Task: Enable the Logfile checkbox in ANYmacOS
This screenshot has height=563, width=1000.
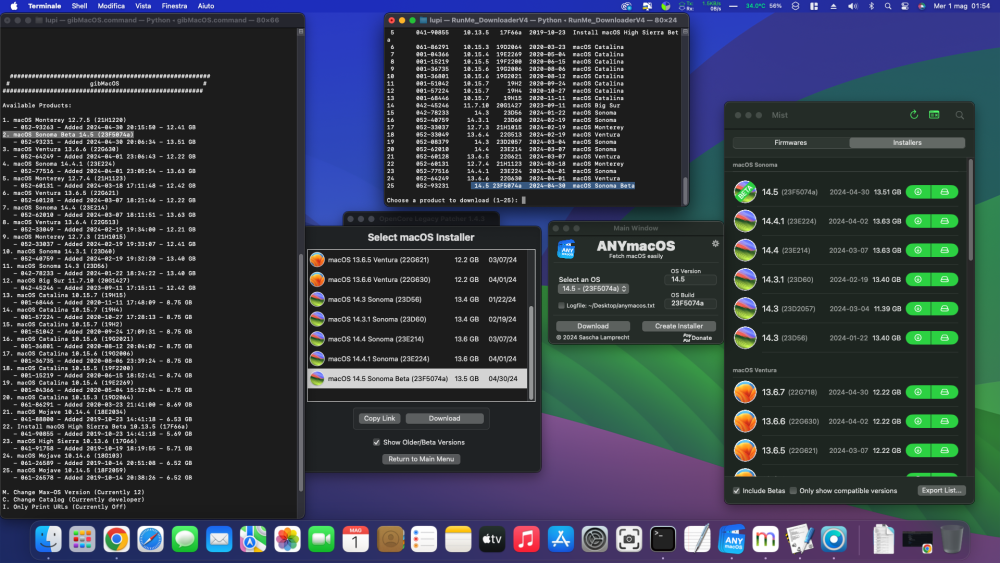Action: pyautogui.click(x=561, y=305)
